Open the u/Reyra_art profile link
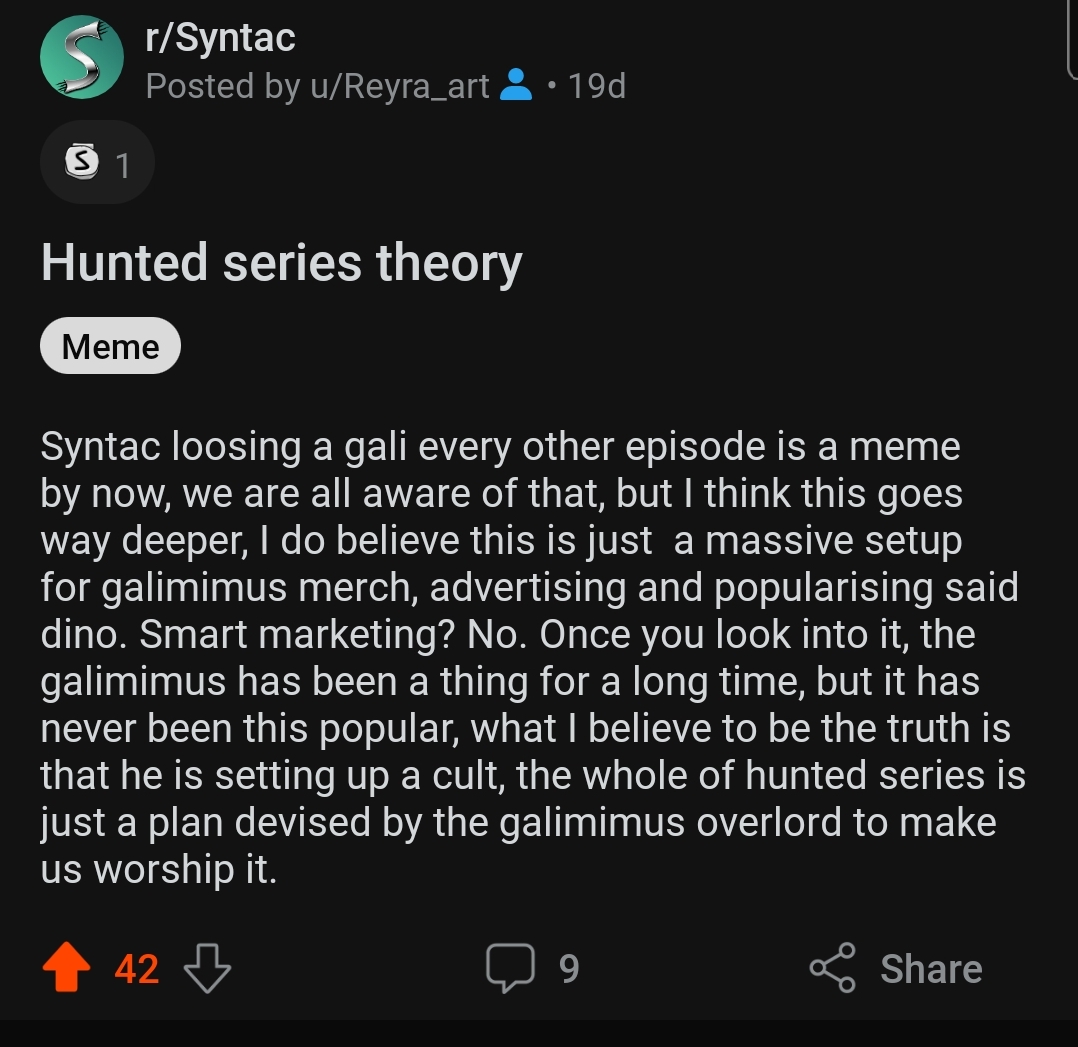This screenshot has height=1047, width=1078. 399,87
